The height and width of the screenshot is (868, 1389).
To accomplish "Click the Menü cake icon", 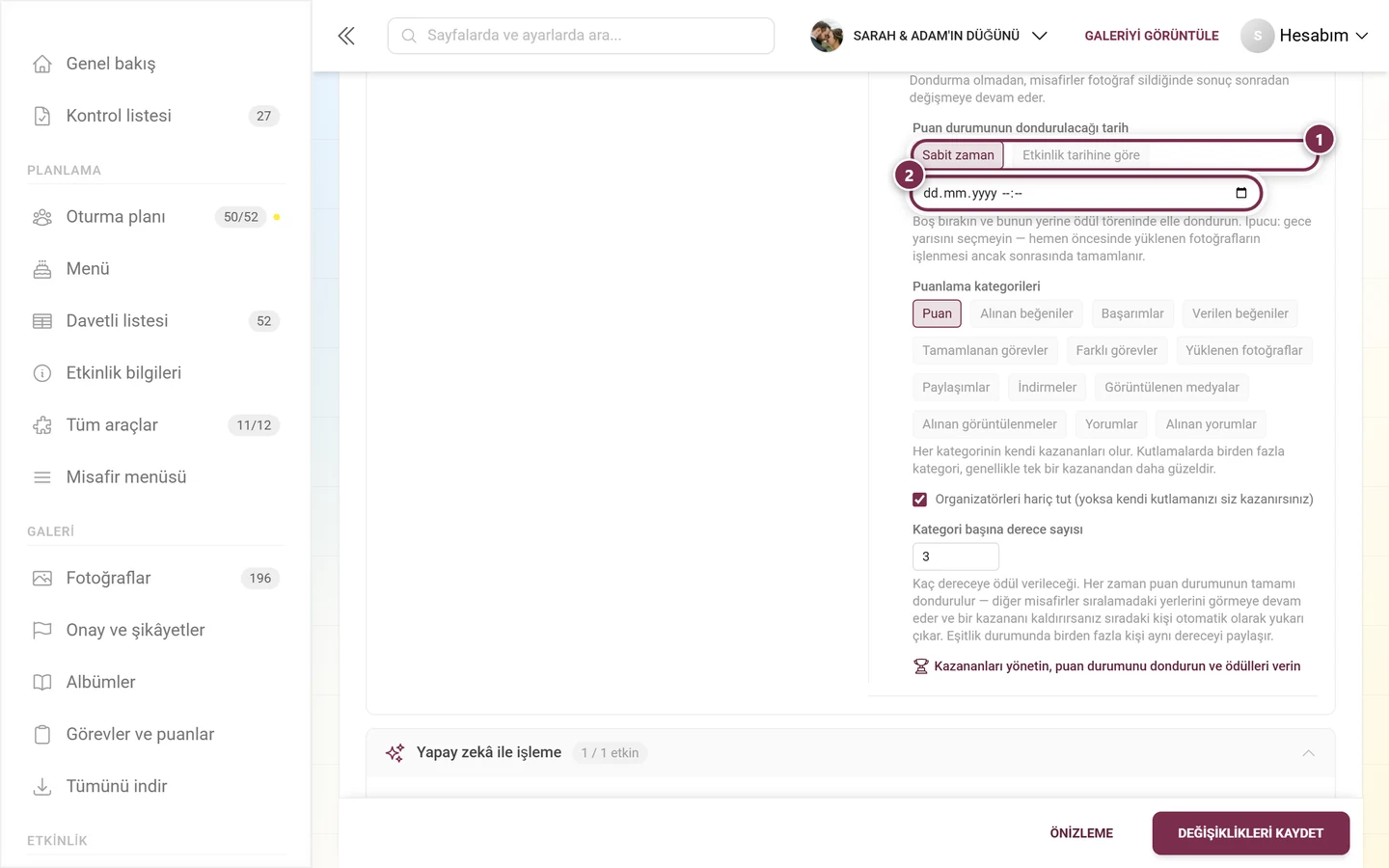I will (42, 269).
